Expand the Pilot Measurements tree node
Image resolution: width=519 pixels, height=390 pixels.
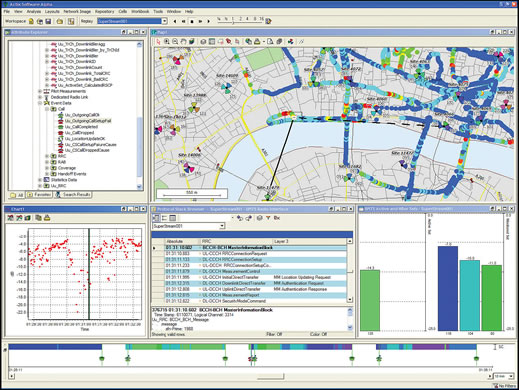[x=40, y=91]
